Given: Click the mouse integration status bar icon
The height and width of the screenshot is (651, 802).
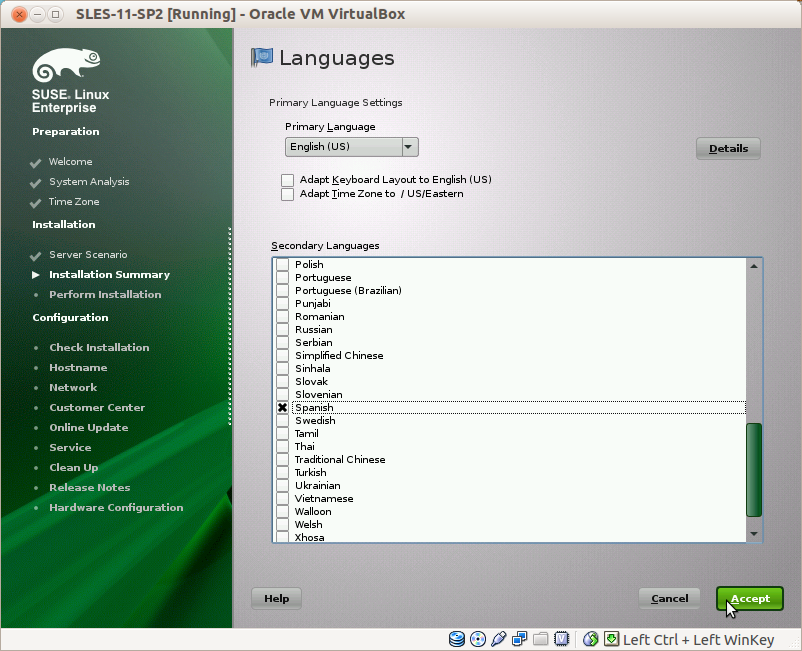Looking at the screenshot, I should click(x=591, y=639).
